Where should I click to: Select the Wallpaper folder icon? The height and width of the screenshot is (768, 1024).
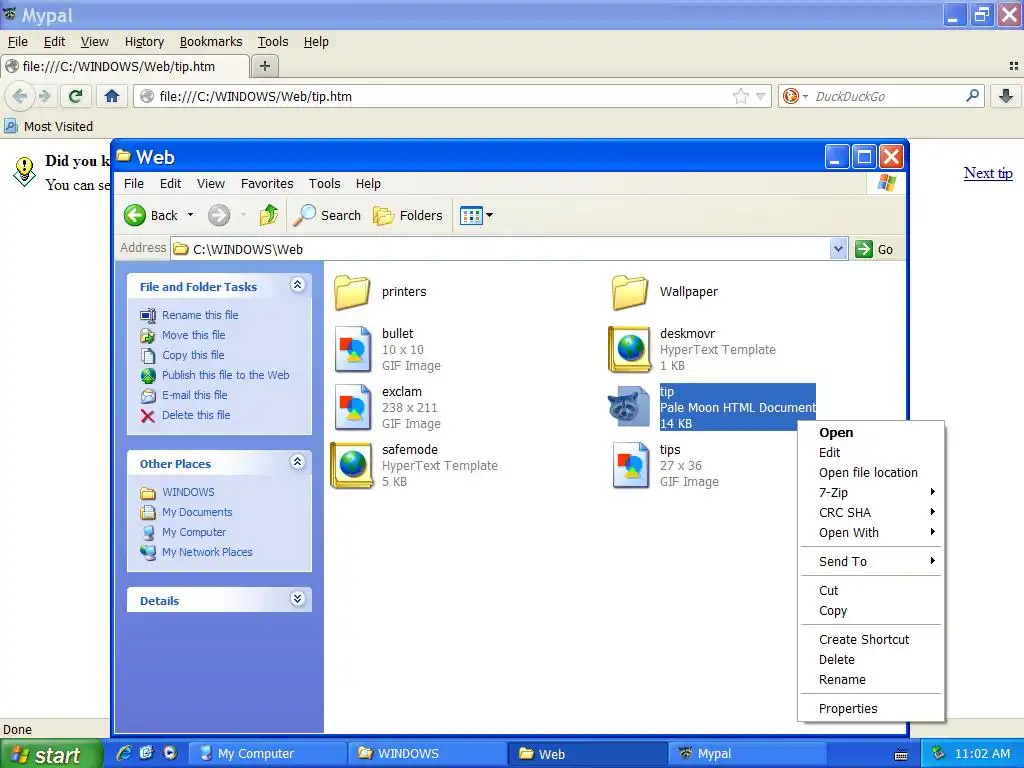(x=630, y=292)
